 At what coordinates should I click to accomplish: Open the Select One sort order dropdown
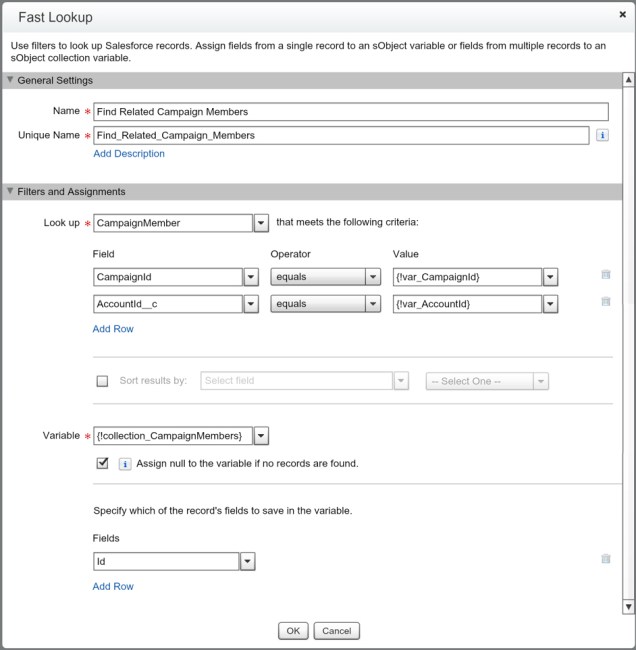(x=541, y=381)
